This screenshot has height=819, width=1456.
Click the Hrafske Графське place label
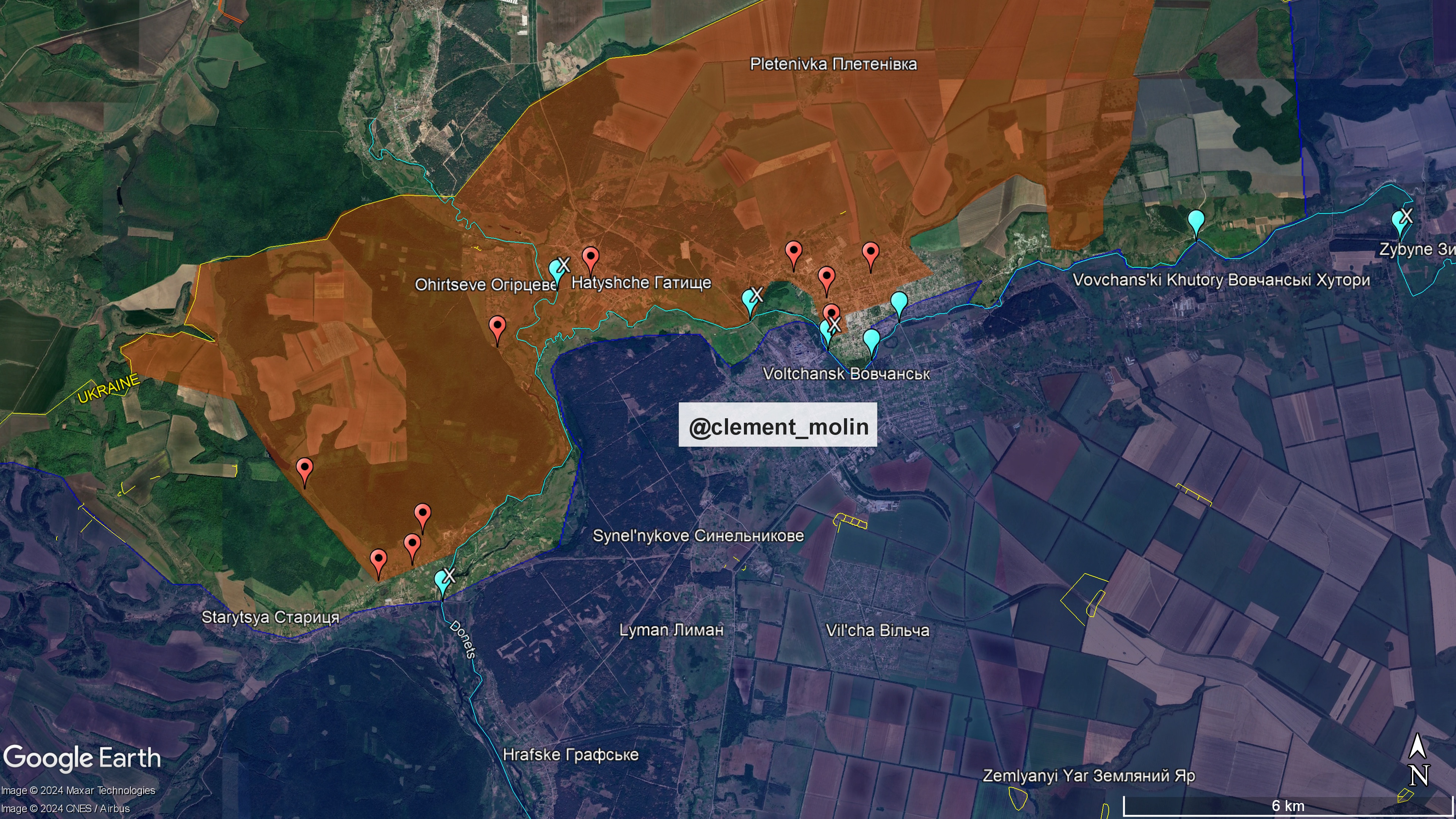[x=570, y=755]
